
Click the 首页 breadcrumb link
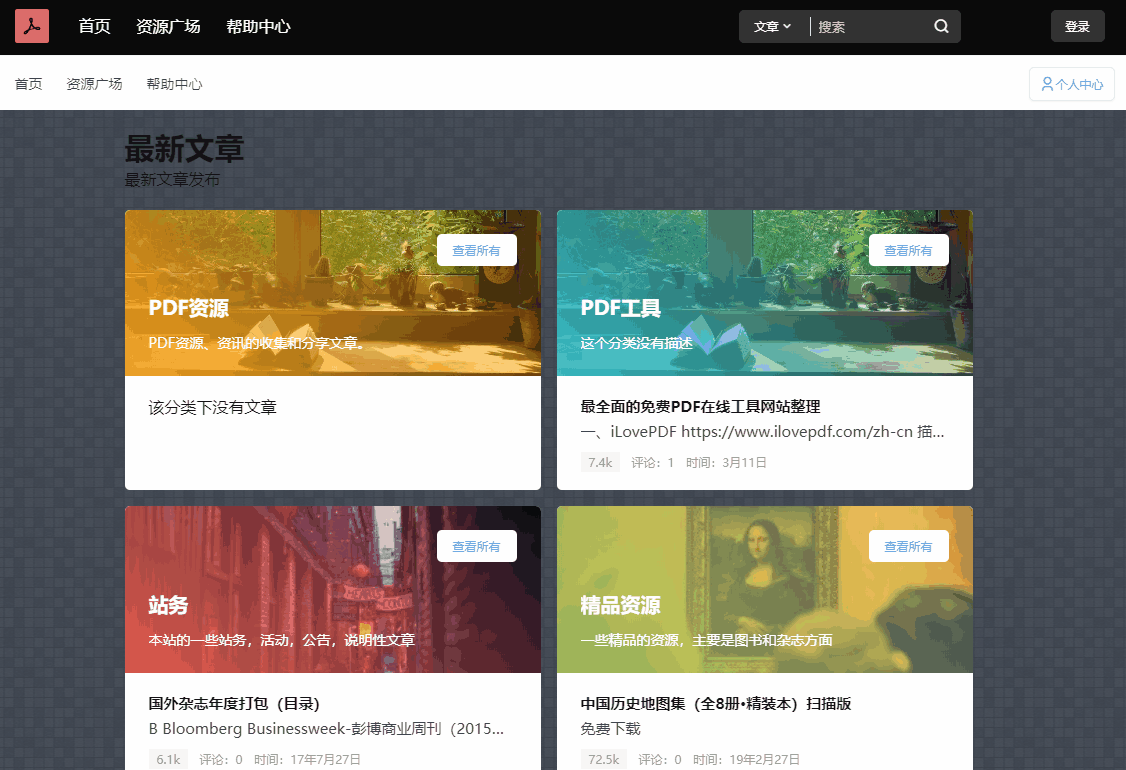[28, 84]
